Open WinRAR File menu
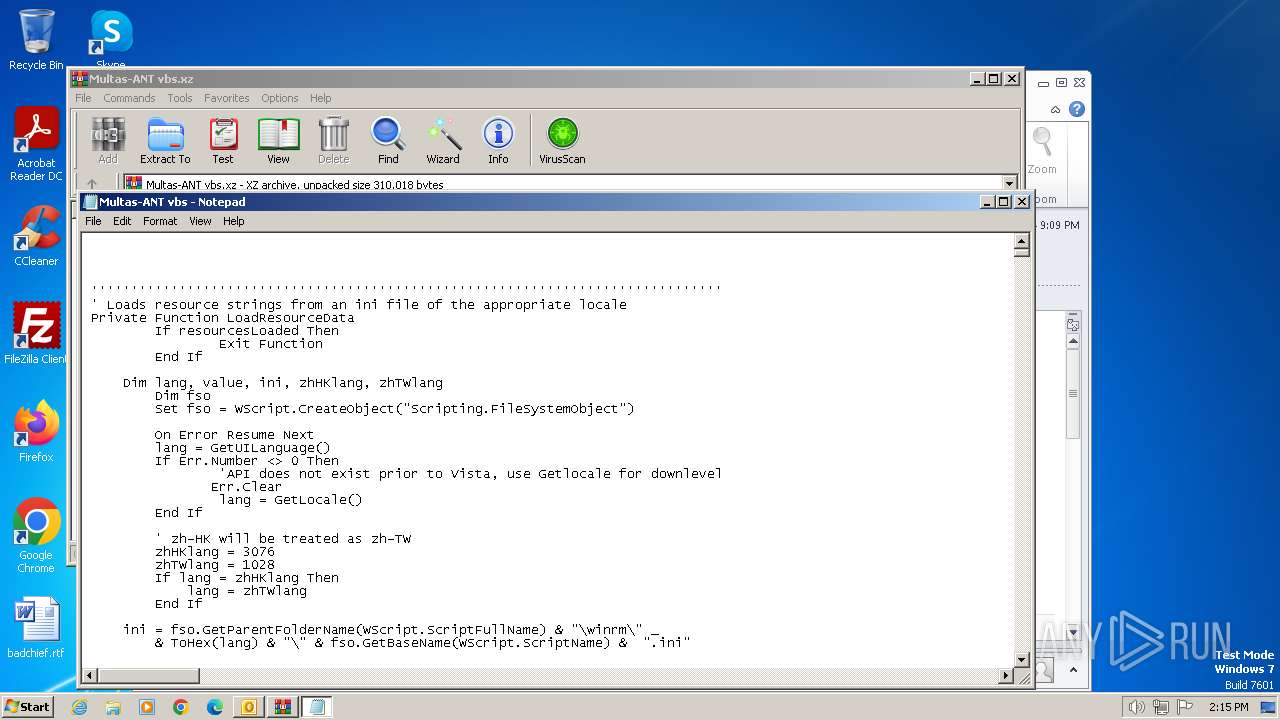 click(x=83, y=98)
